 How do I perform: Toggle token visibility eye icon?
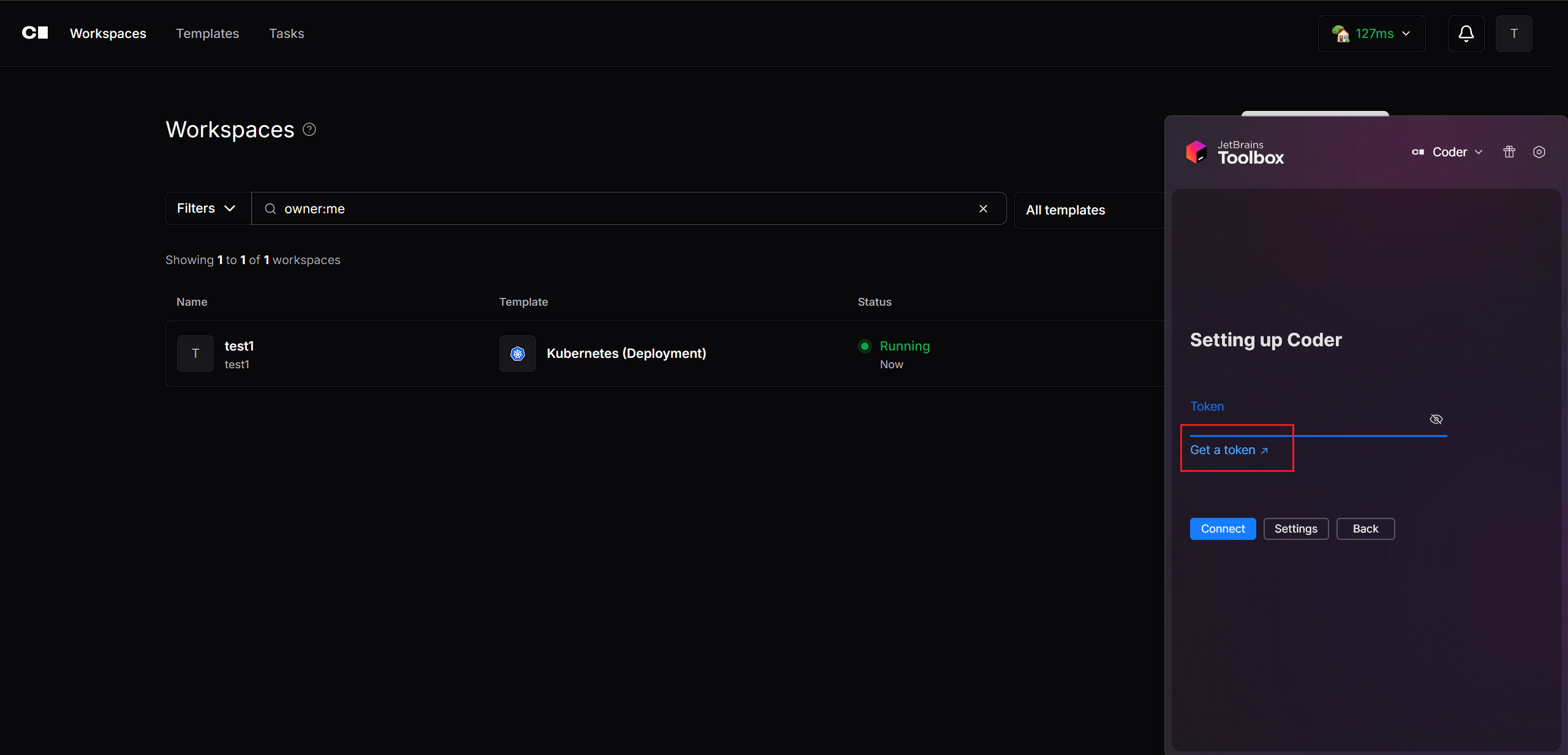tap(1436, 419)
